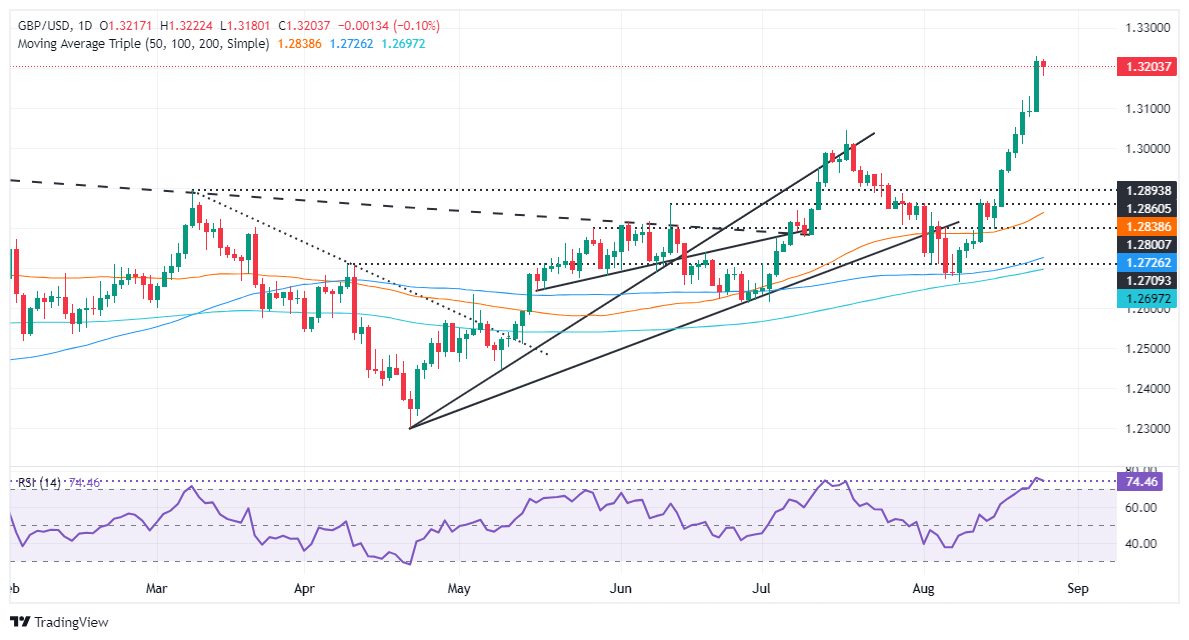Click the TradingView logo icon

[20, 622]
